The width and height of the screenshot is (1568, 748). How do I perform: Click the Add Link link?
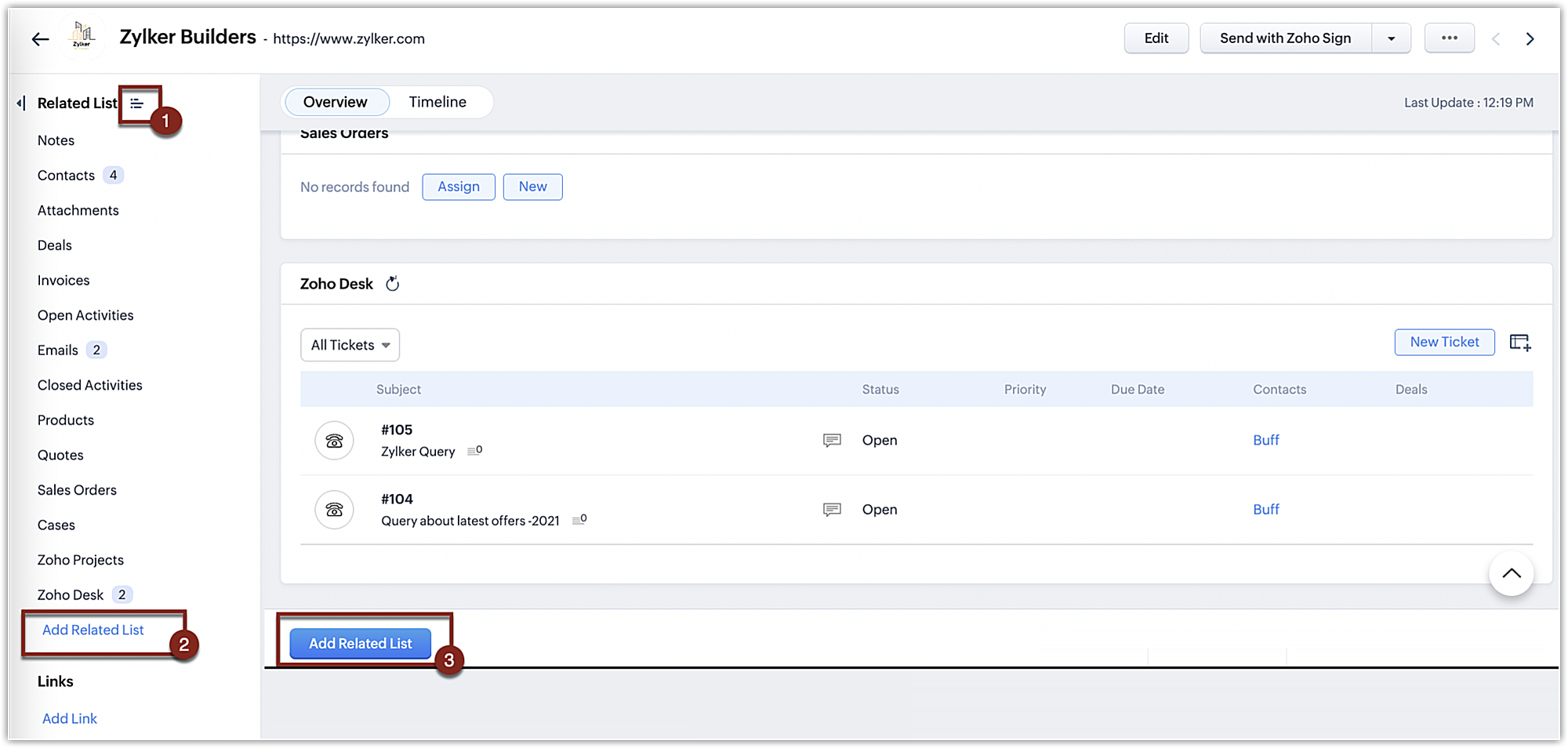pos(70,719)
